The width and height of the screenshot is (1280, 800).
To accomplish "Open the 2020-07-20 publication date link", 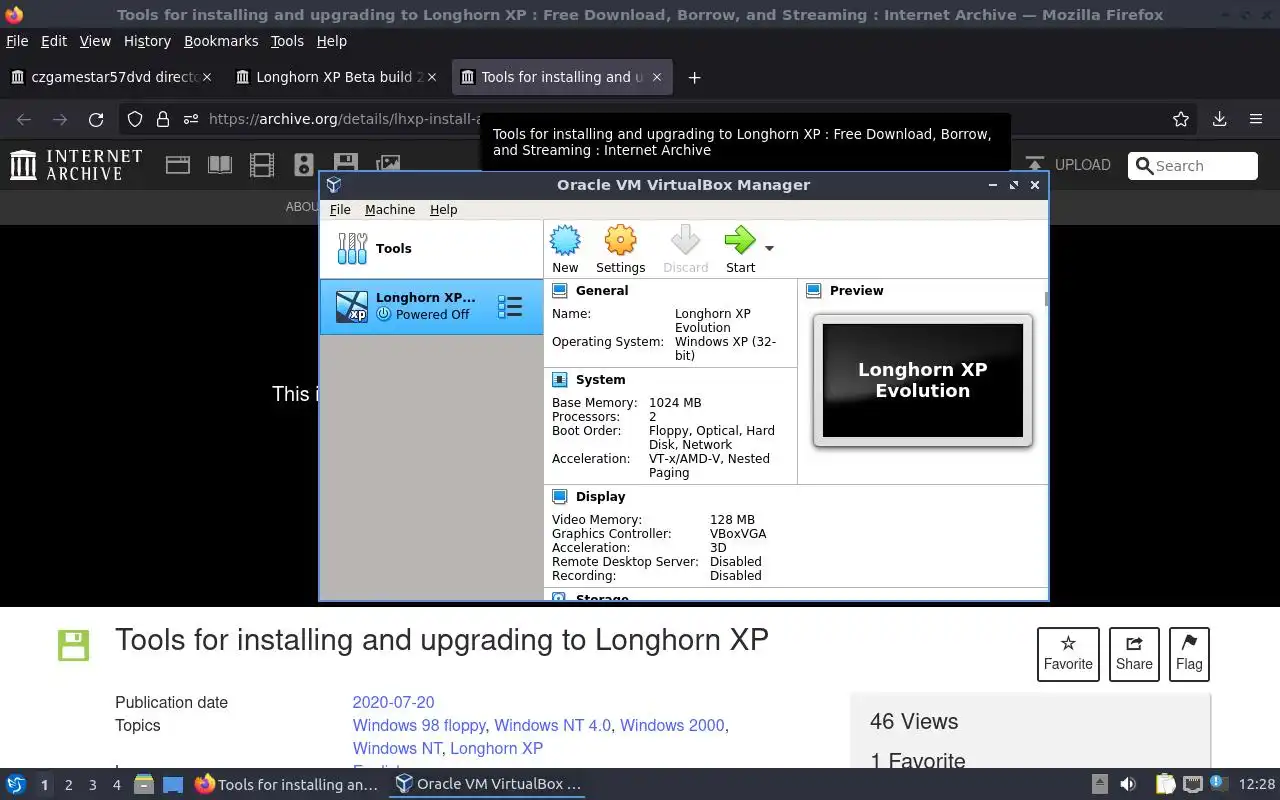I will (393, 702).
